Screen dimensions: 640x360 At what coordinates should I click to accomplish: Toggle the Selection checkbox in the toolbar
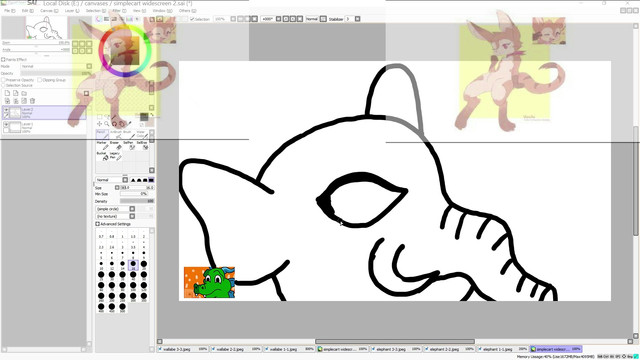point(192,19)
